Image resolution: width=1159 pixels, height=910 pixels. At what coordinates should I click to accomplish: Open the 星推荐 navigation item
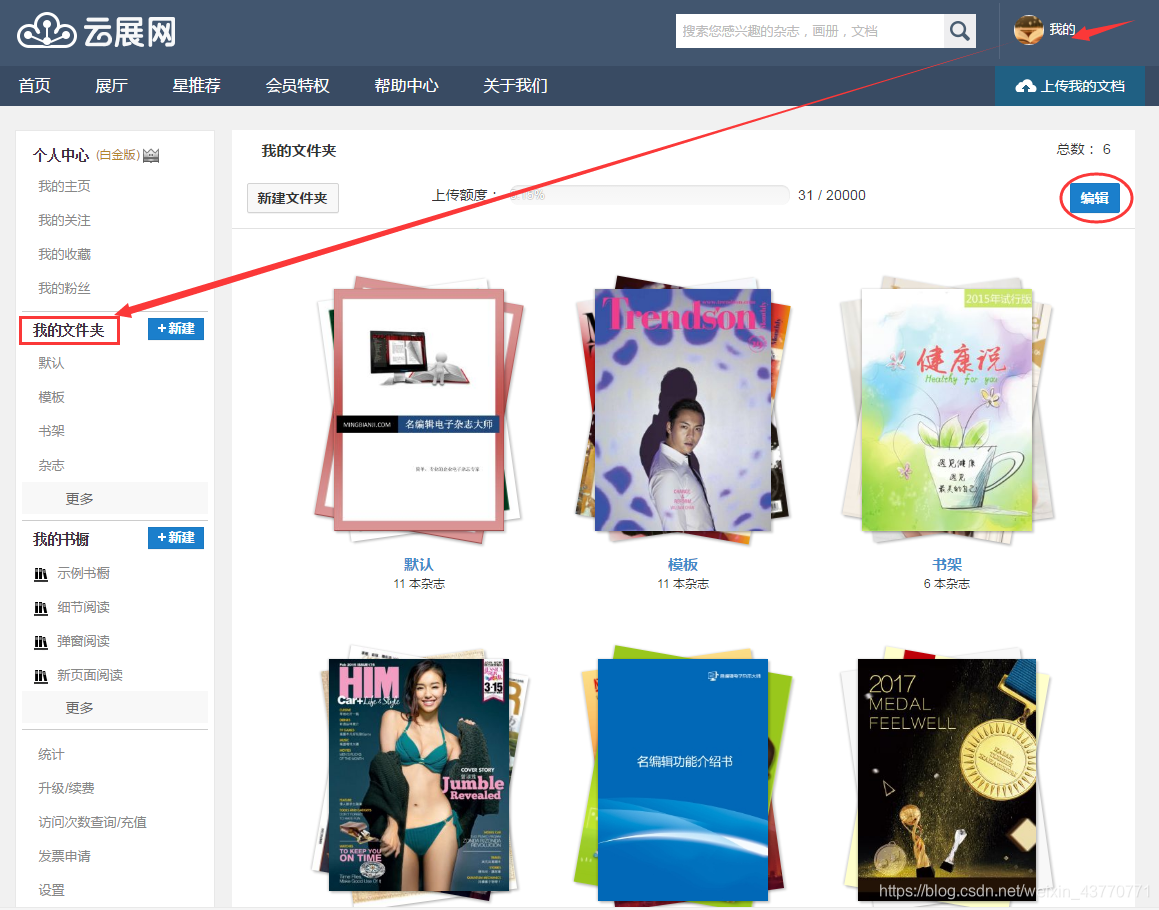pos(197,86)
